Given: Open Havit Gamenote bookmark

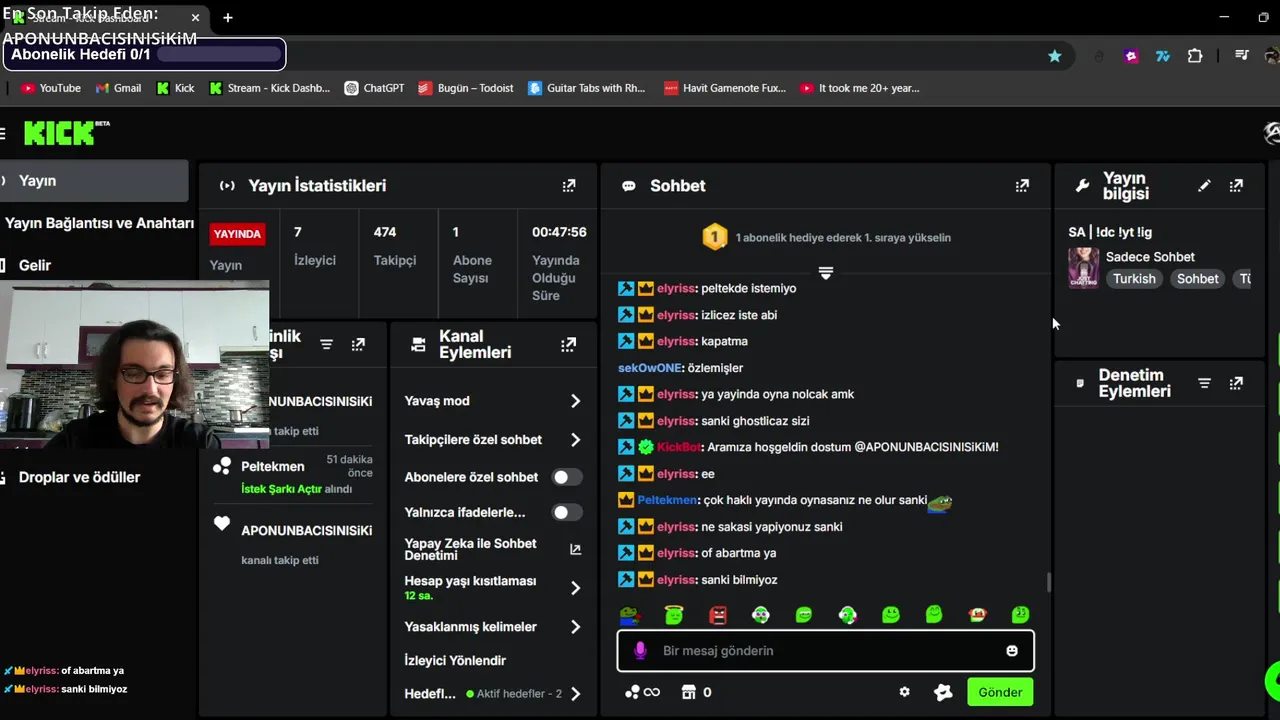Looking at the screenshot, I should tap(725, 88).
